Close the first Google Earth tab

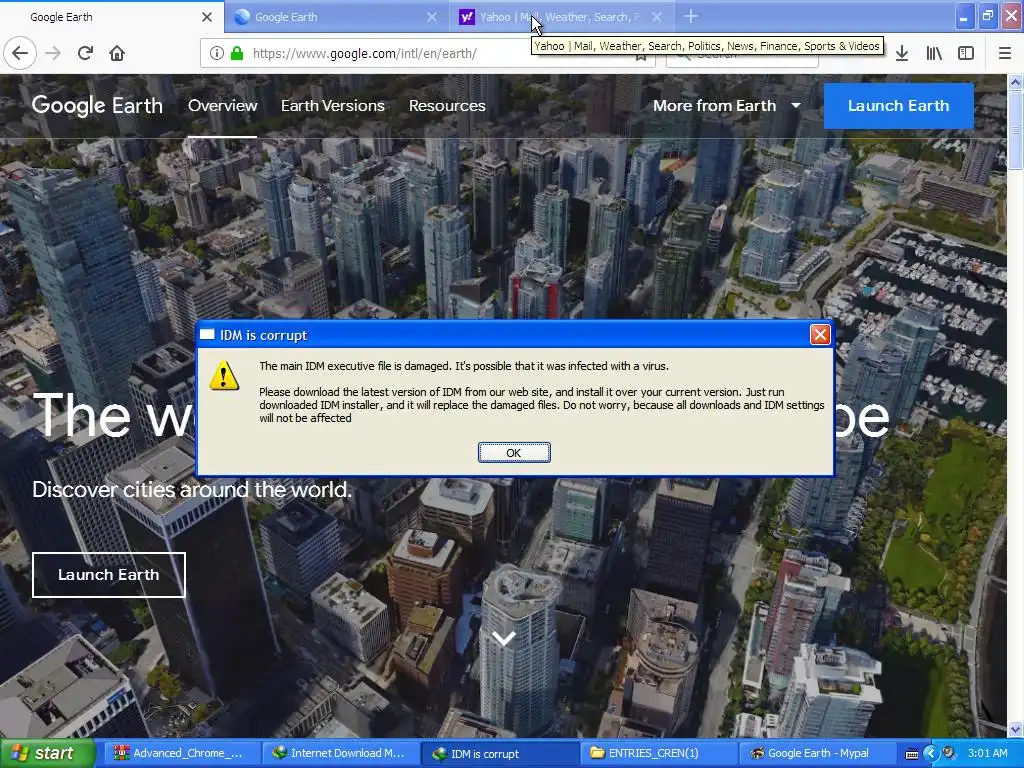[x=207, y=17]
